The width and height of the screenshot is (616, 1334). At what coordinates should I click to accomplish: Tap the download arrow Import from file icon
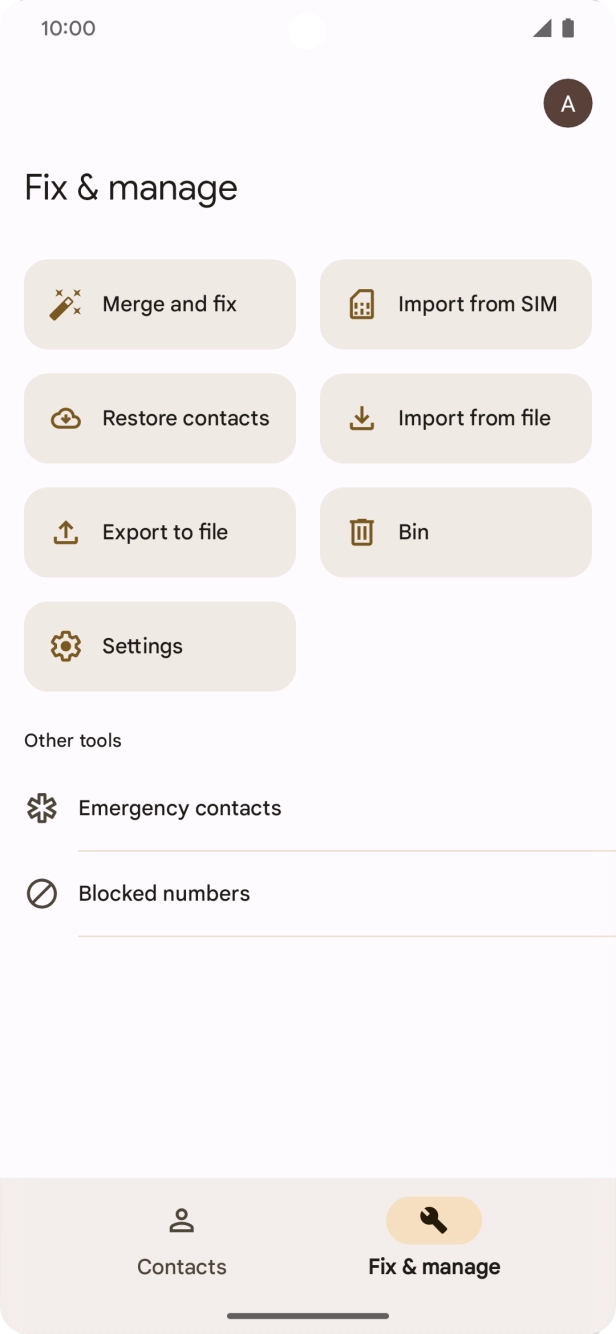tap(362, 418)
